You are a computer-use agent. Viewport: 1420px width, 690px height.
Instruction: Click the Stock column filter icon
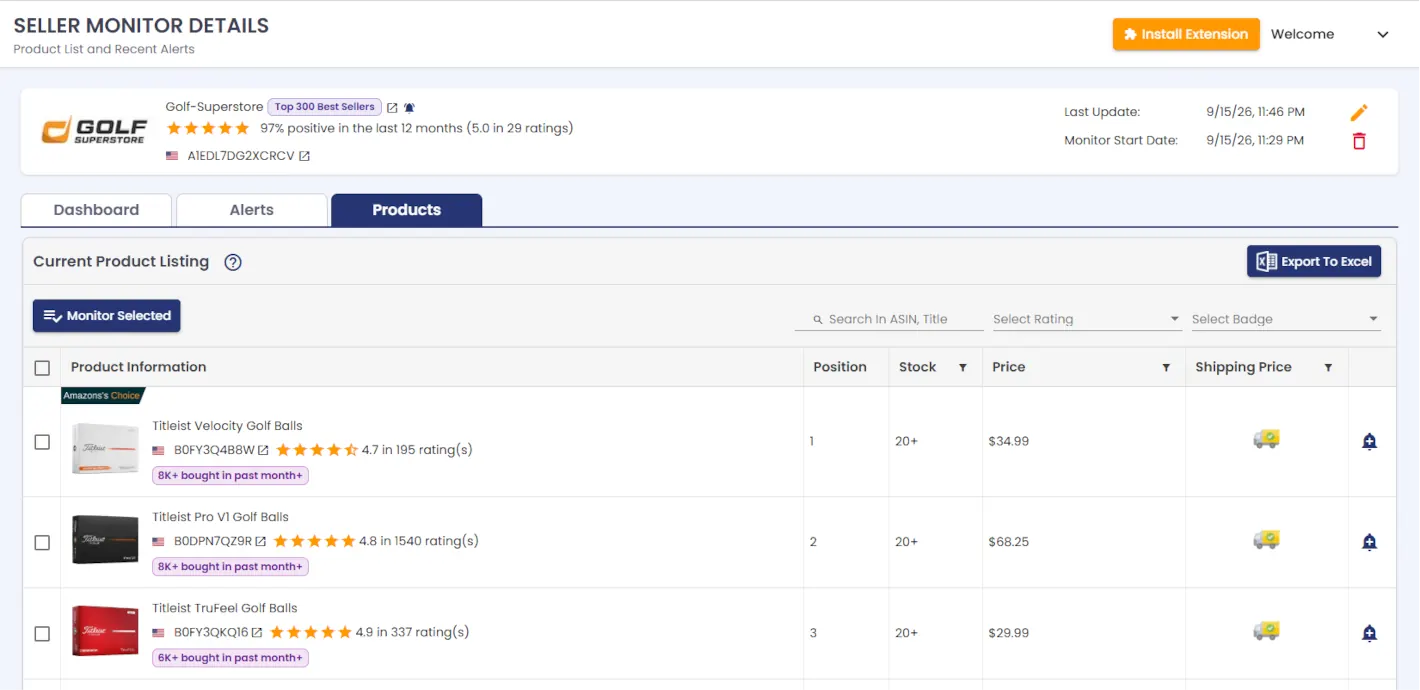[x=963, y=368]
